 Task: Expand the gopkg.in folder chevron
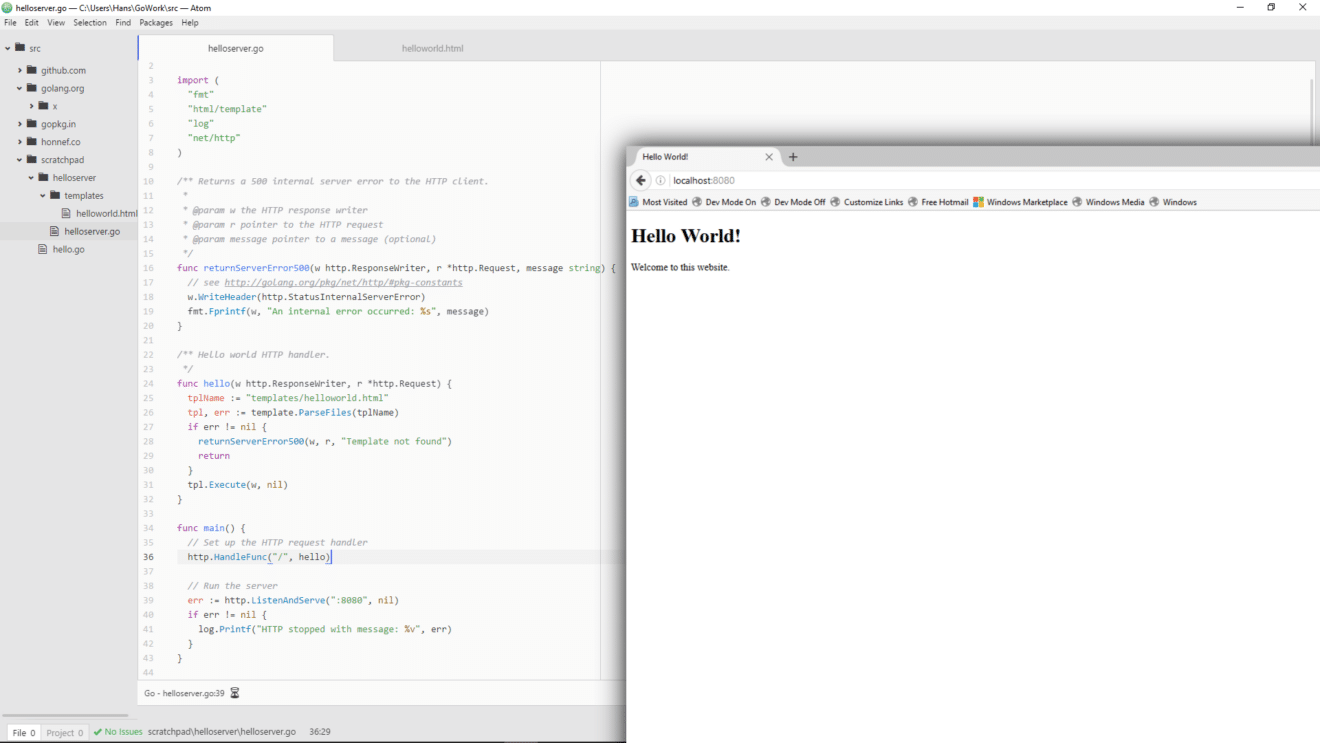pos(19,124)
